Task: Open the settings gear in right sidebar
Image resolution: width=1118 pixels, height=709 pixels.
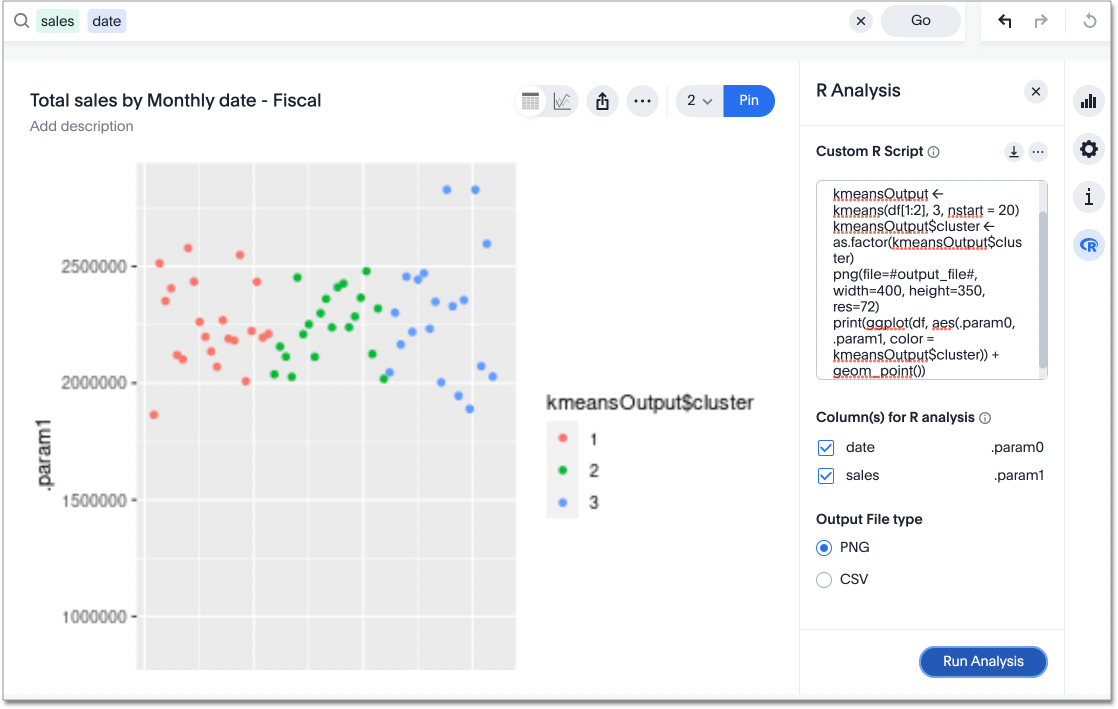Action: (1088, 149)
